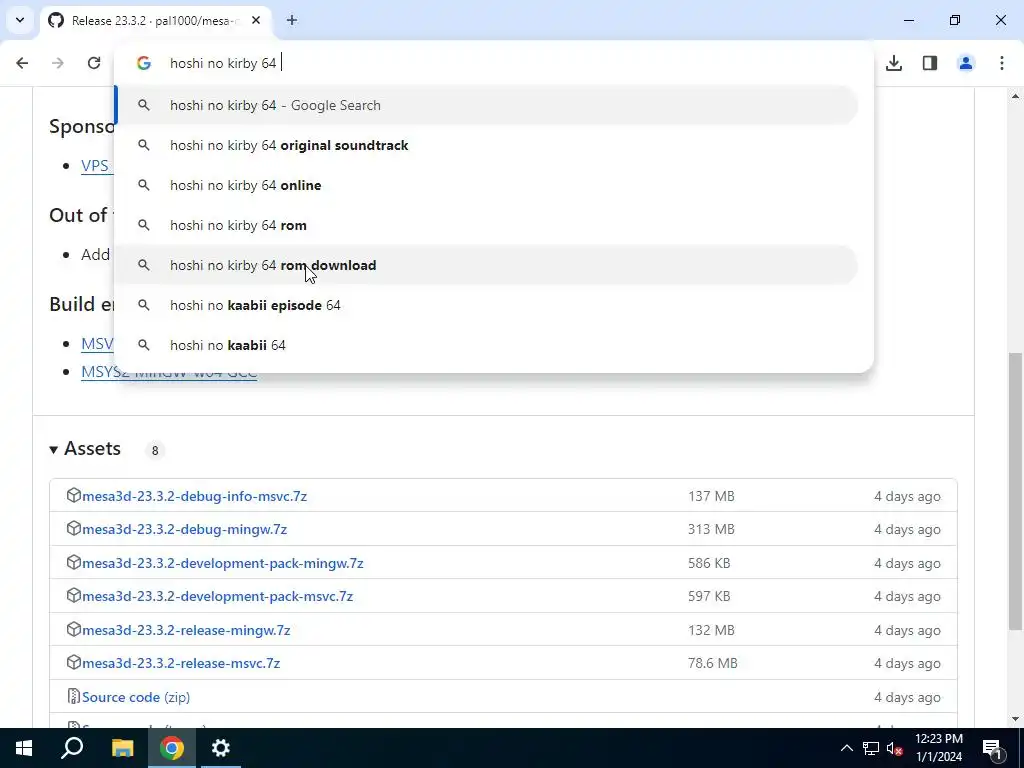Select suggestion ending in just 'rom'

click(x=487, y=225)
